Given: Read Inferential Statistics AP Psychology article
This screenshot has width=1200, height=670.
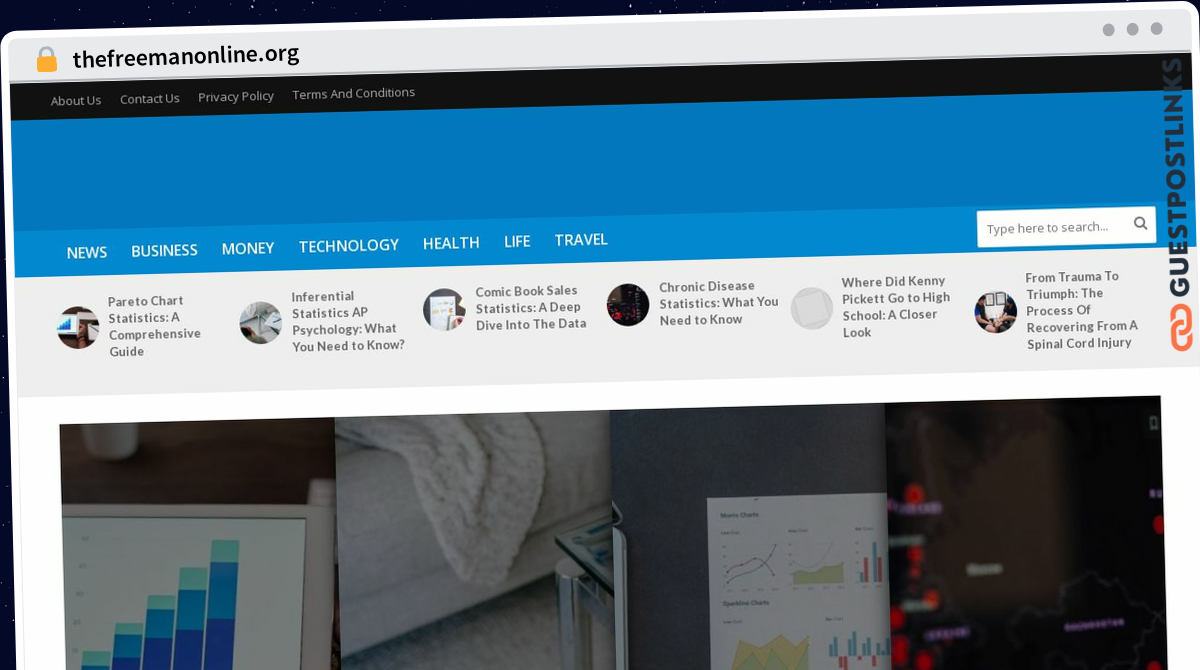Looking at the screenshot, I should coord(348,321).
